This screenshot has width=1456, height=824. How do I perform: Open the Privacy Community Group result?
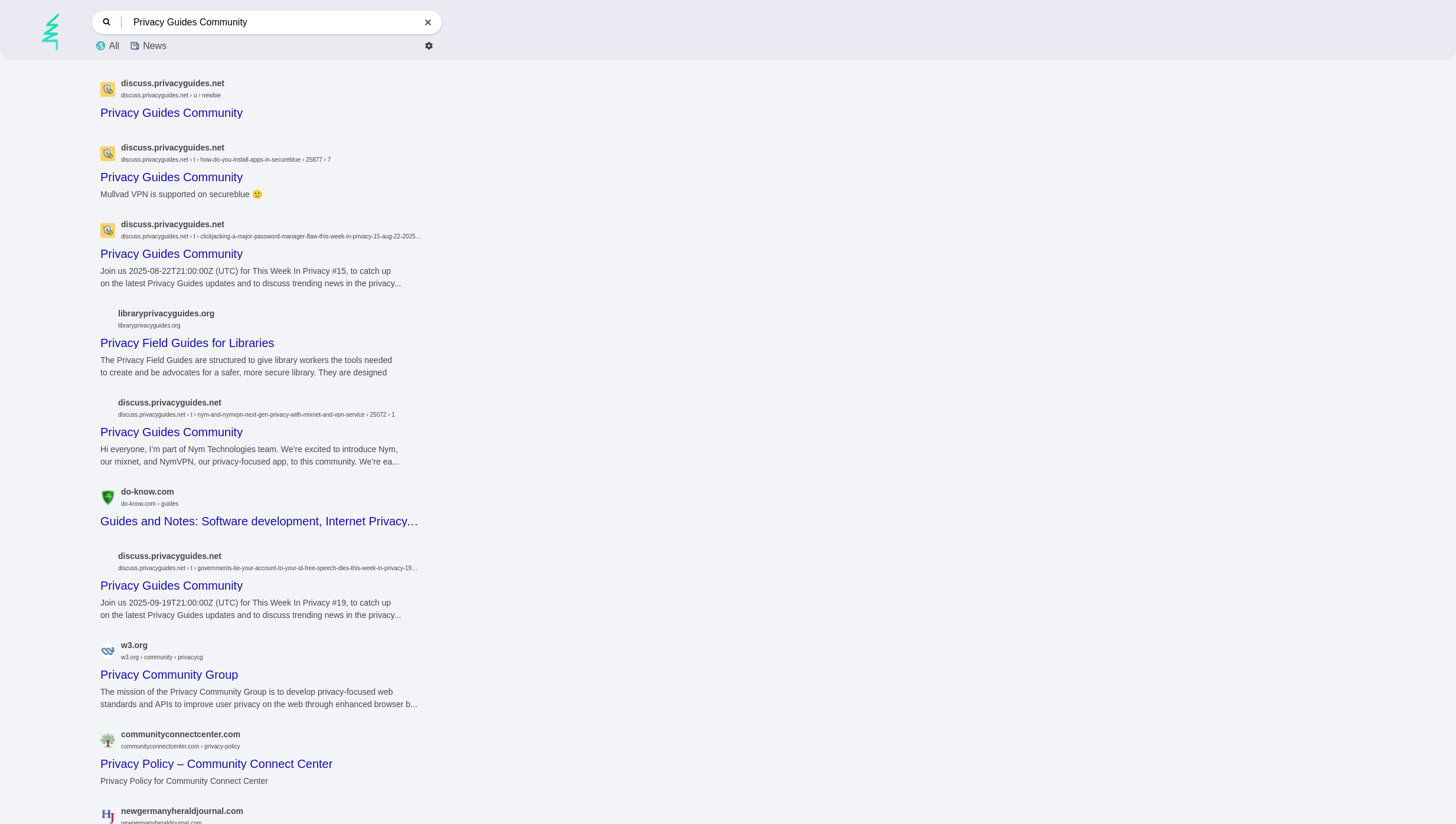tap(169, 675)
